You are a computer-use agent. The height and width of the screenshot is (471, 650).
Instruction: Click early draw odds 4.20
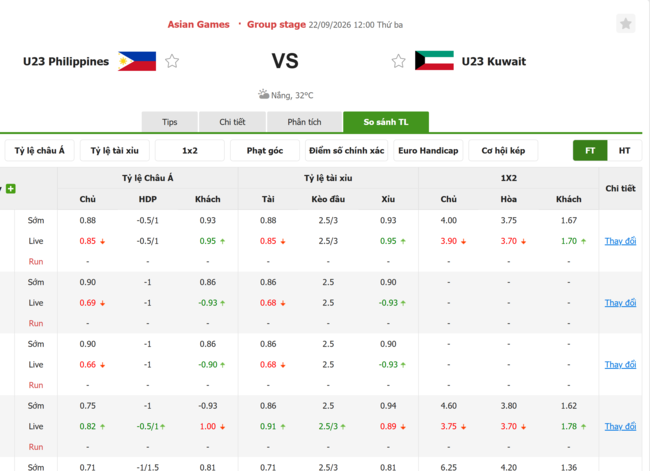click(509, 467)
